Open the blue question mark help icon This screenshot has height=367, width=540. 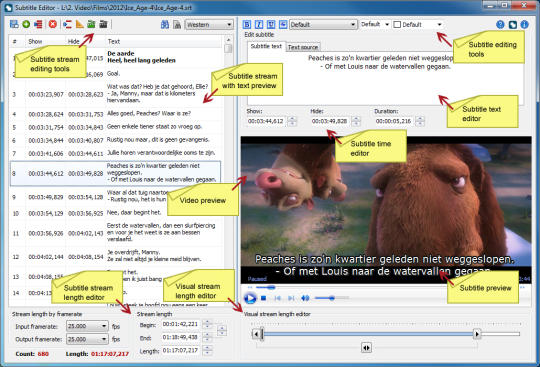[x=500, y=24]
